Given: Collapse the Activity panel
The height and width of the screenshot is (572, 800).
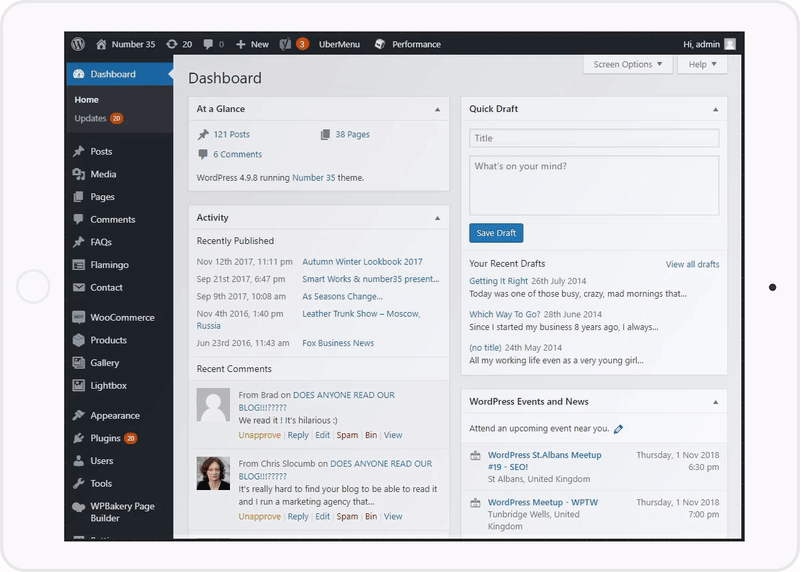Looking at the screenshot, I should (437, 218).
